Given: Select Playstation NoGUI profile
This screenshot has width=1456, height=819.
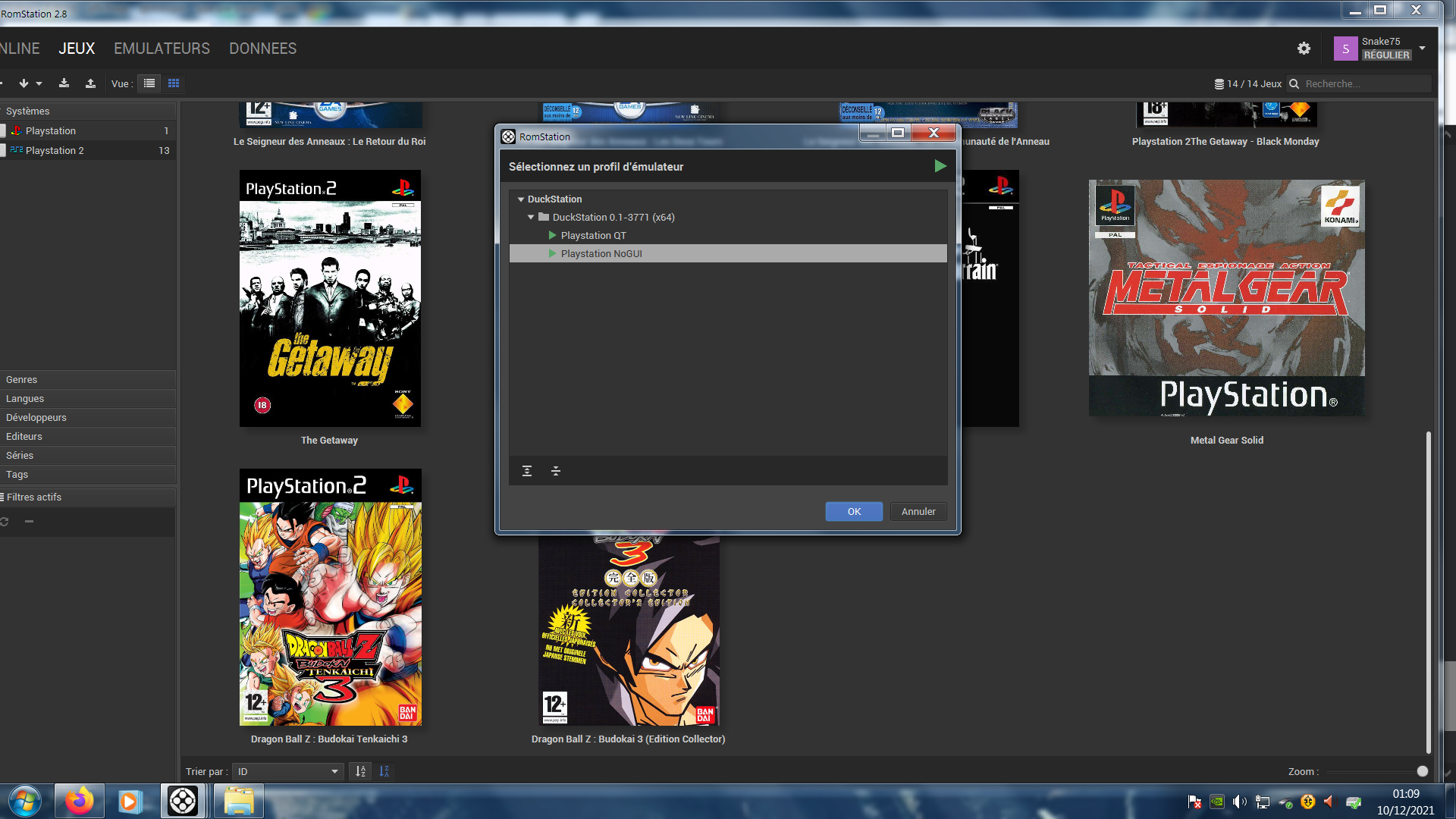Looking at the screenshot, I should (x=728, y=253).
